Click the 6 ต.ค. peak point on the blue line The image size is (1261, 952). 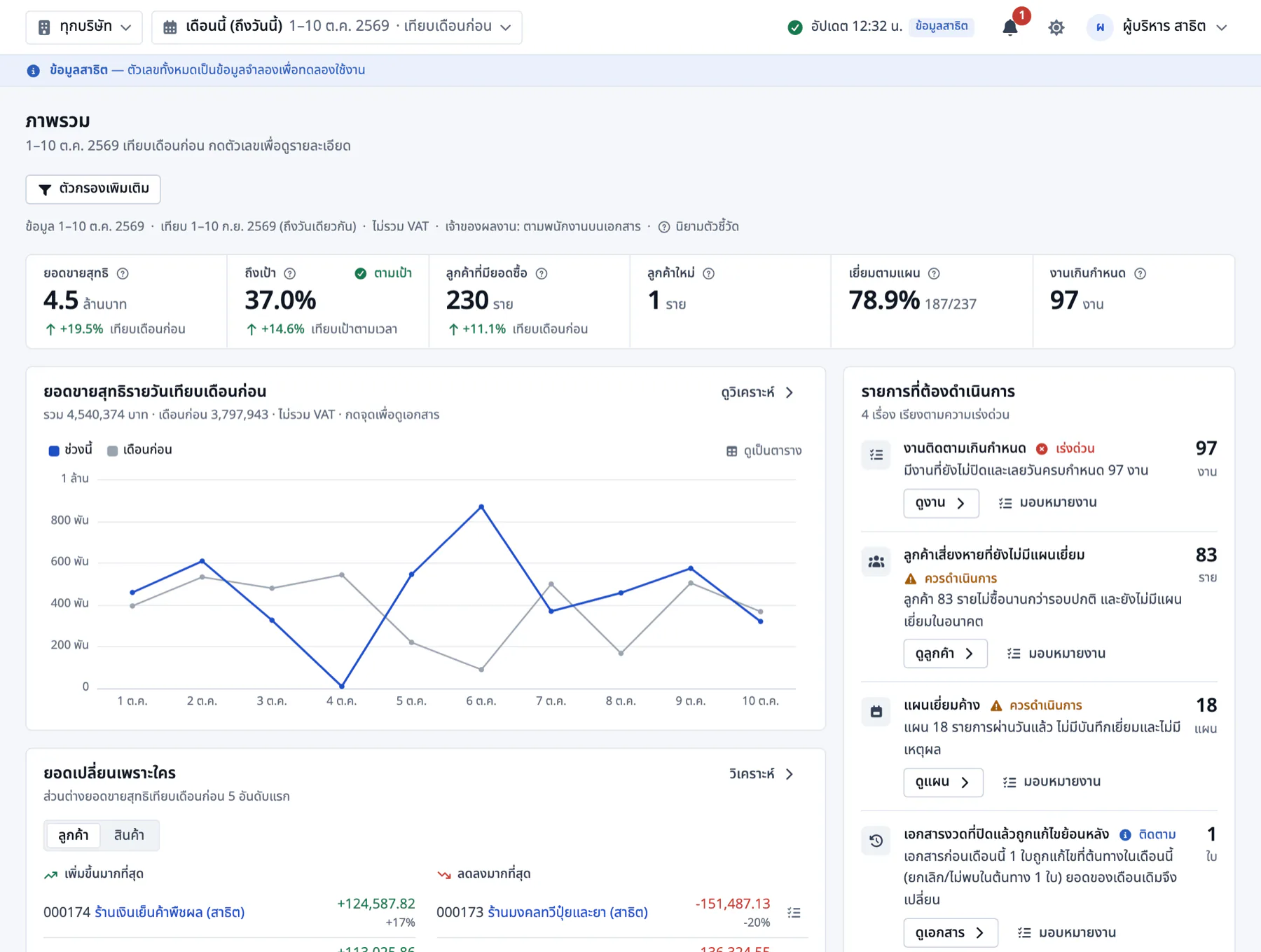pyautogui.click(x=481, y=506)
